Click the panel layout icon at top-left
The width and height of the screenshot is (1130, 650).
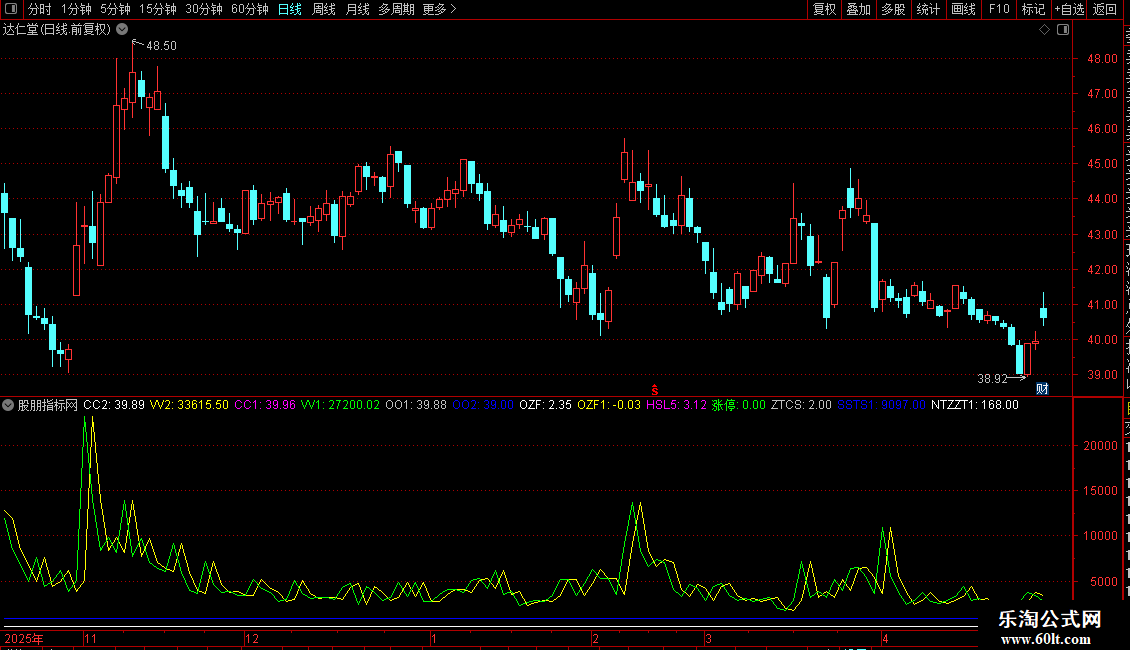pyautogui.click(x=11, y=9)
